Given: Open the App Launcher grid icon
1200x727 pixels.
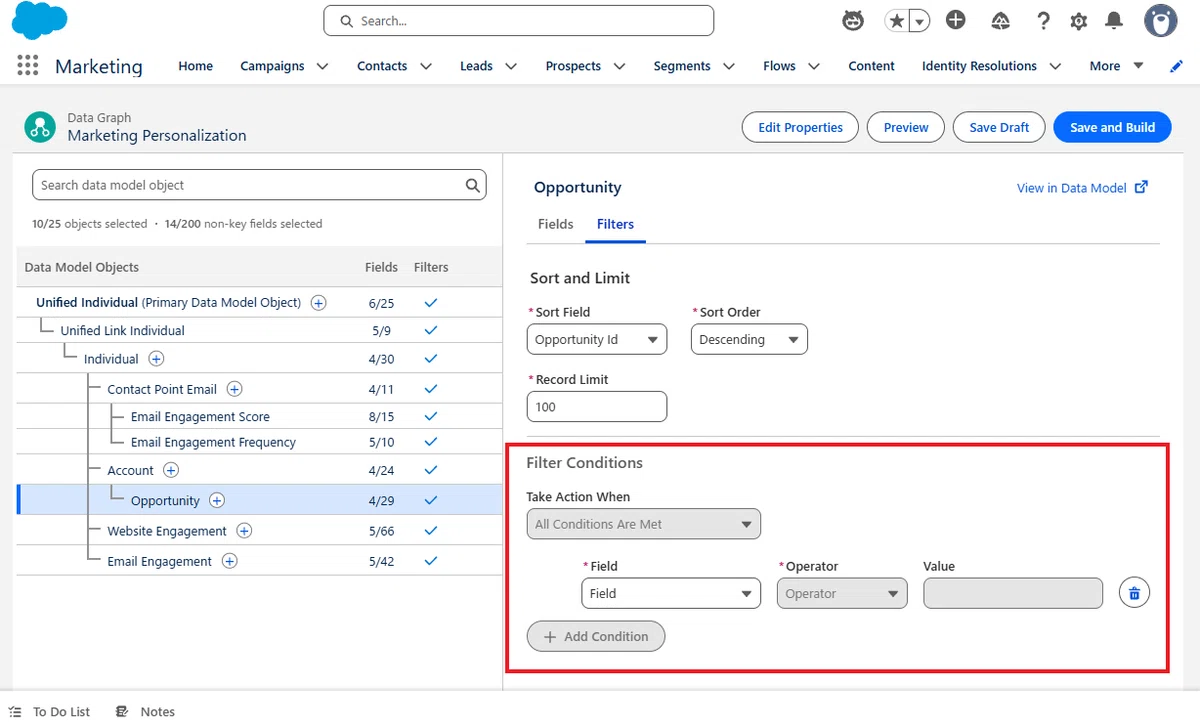Looking at the screenshot, I should pos(28,66).
